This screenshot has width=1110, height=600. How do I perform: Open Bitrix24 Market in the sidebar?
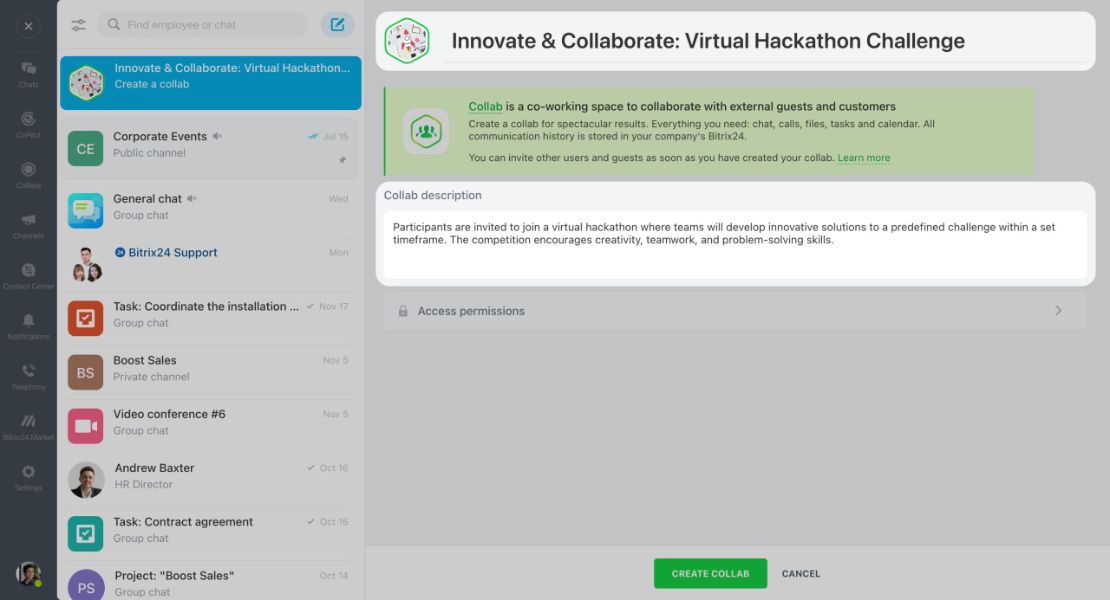tap(28, 427)
